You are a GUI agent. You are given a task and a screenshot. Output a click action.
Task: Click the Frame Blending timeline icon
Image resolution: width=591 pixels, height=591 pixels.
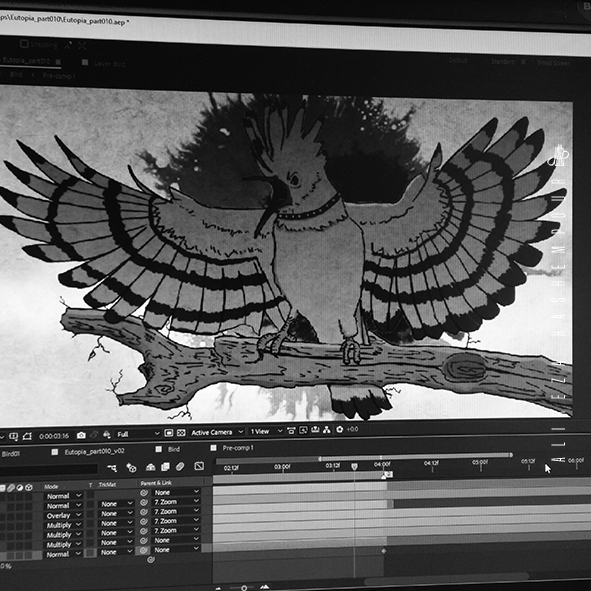(x=165, y=467)
